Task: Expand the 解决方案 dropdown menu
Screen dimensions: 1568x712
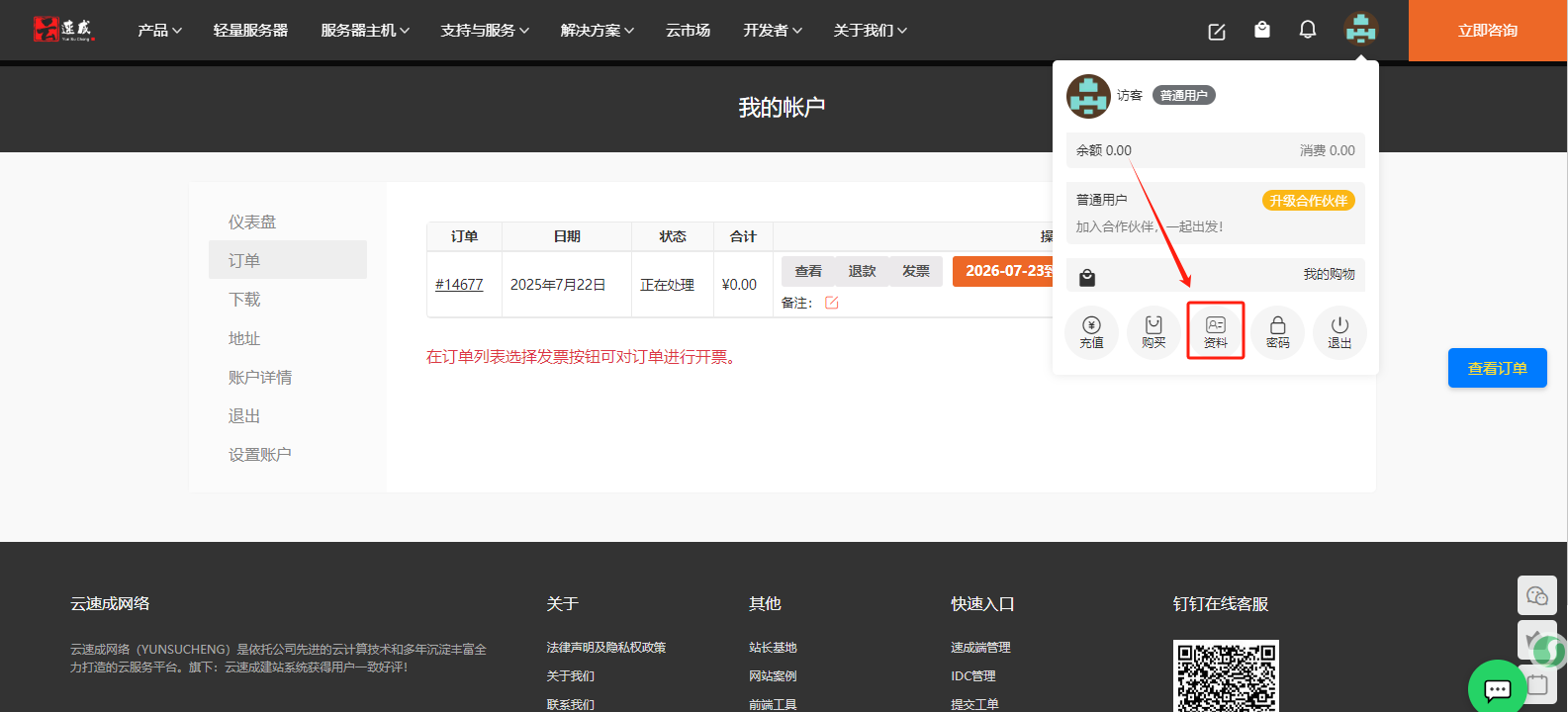Action: click(597, 31)
